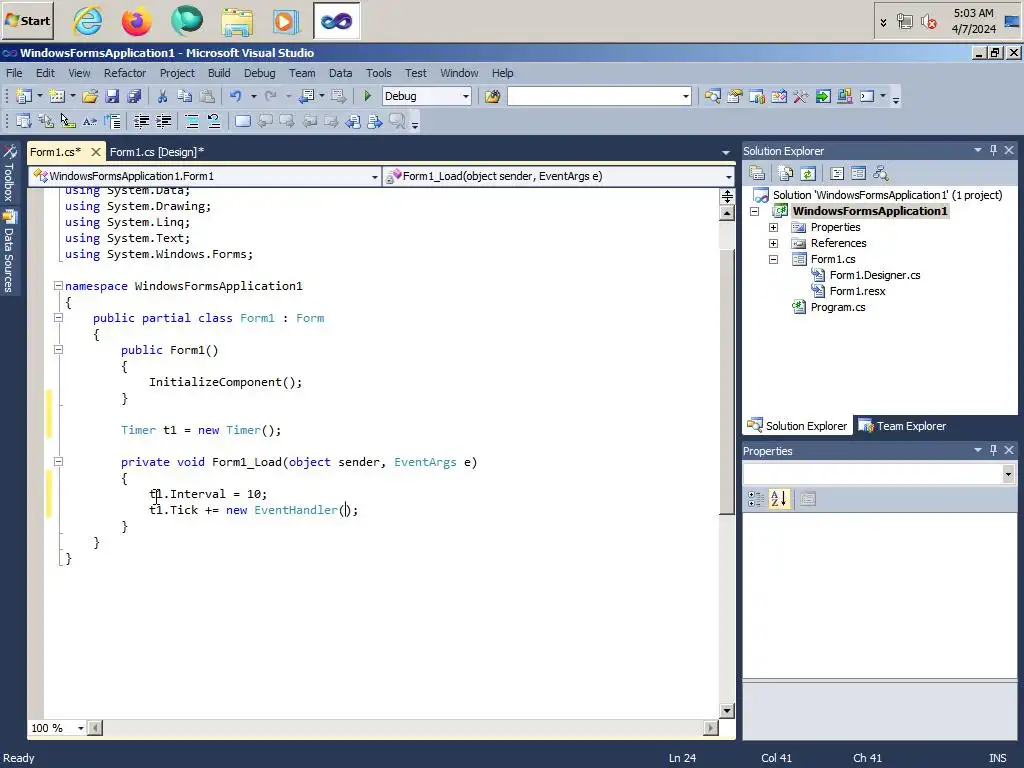
Task: Click View Code in Solution Explorer toolbar
Action: click(x=837, y=174)
